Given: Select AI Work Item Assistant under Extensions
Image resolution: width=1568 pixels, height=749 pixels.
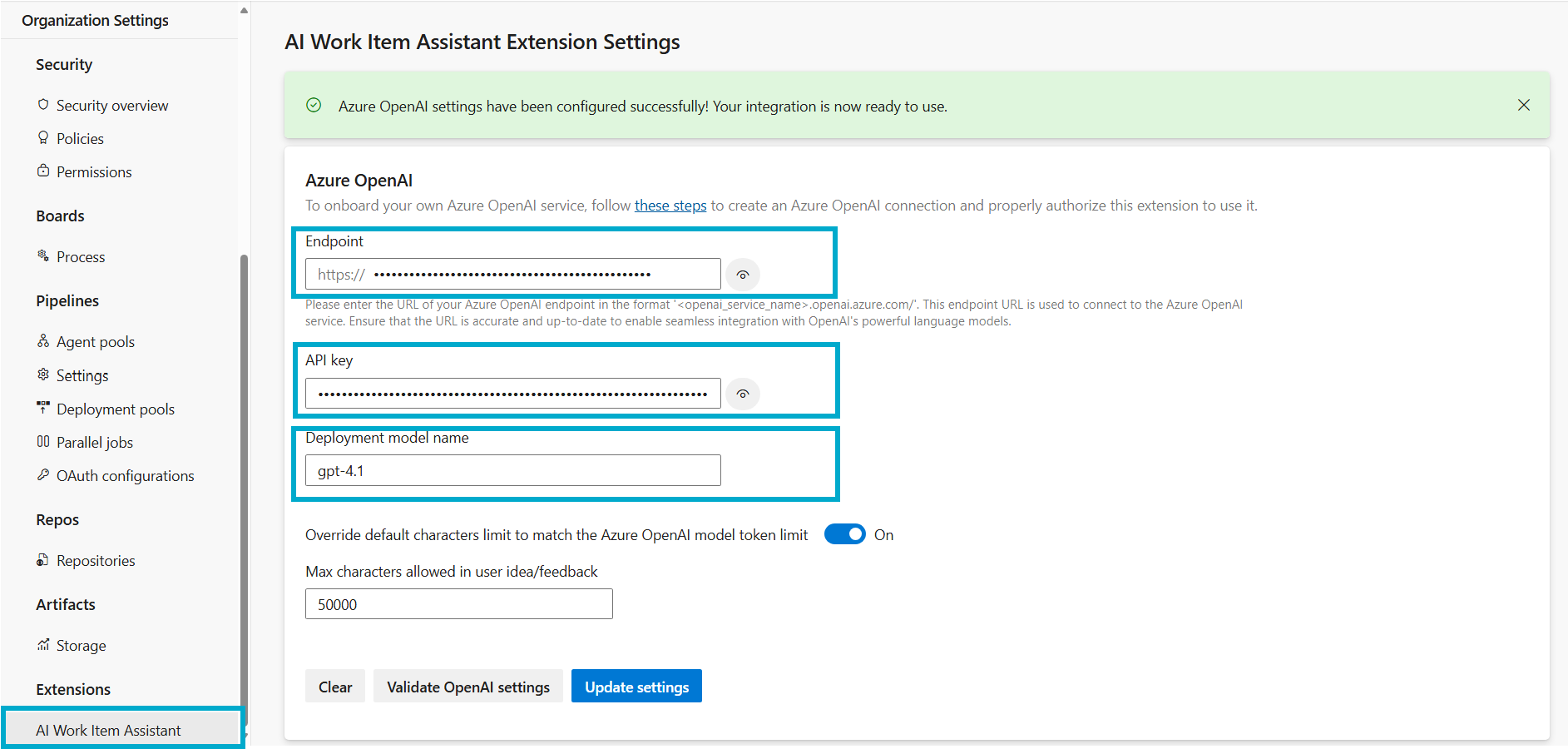Looking at the screenshot, I should tap(108, 730).
